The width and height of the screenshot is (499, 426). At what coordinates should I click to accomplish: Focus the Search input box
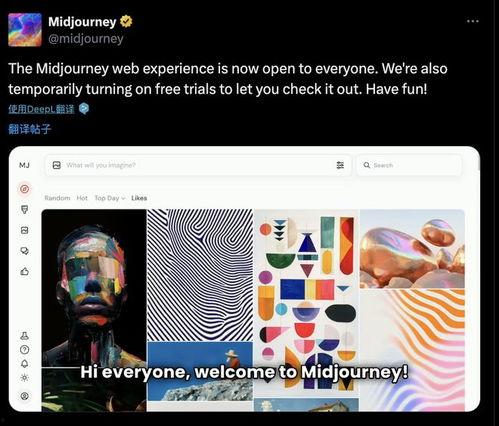409,165
